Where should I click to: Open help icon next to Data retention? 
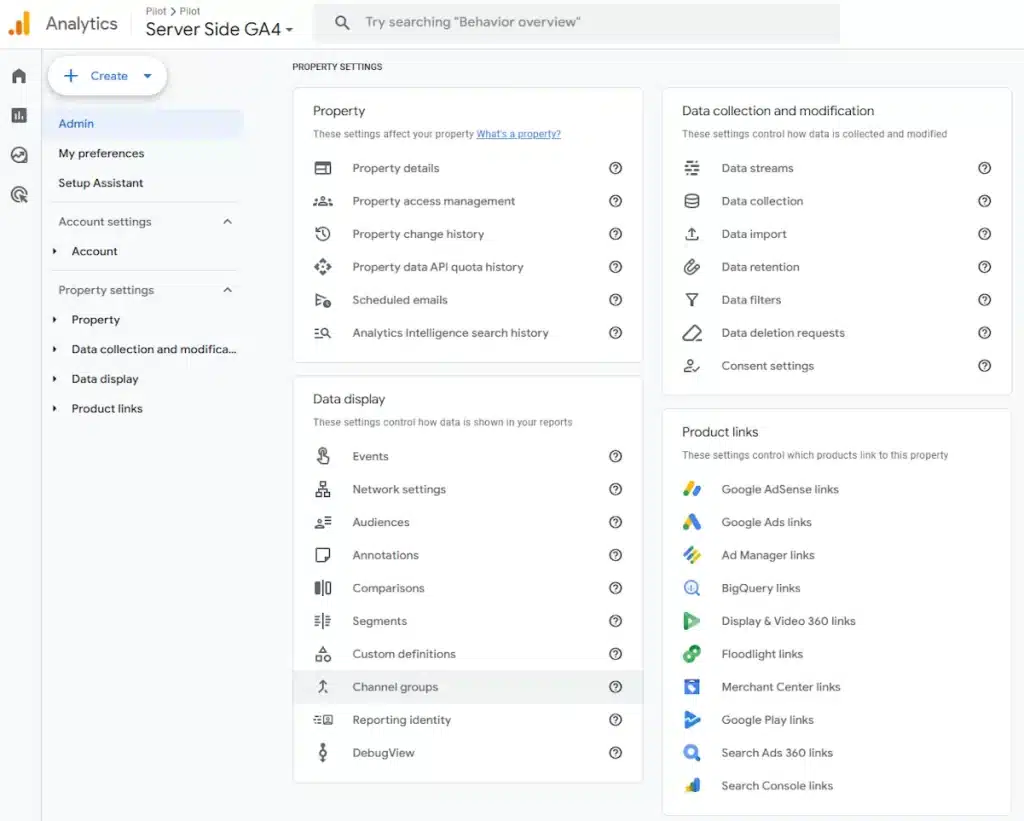(985, 267)
